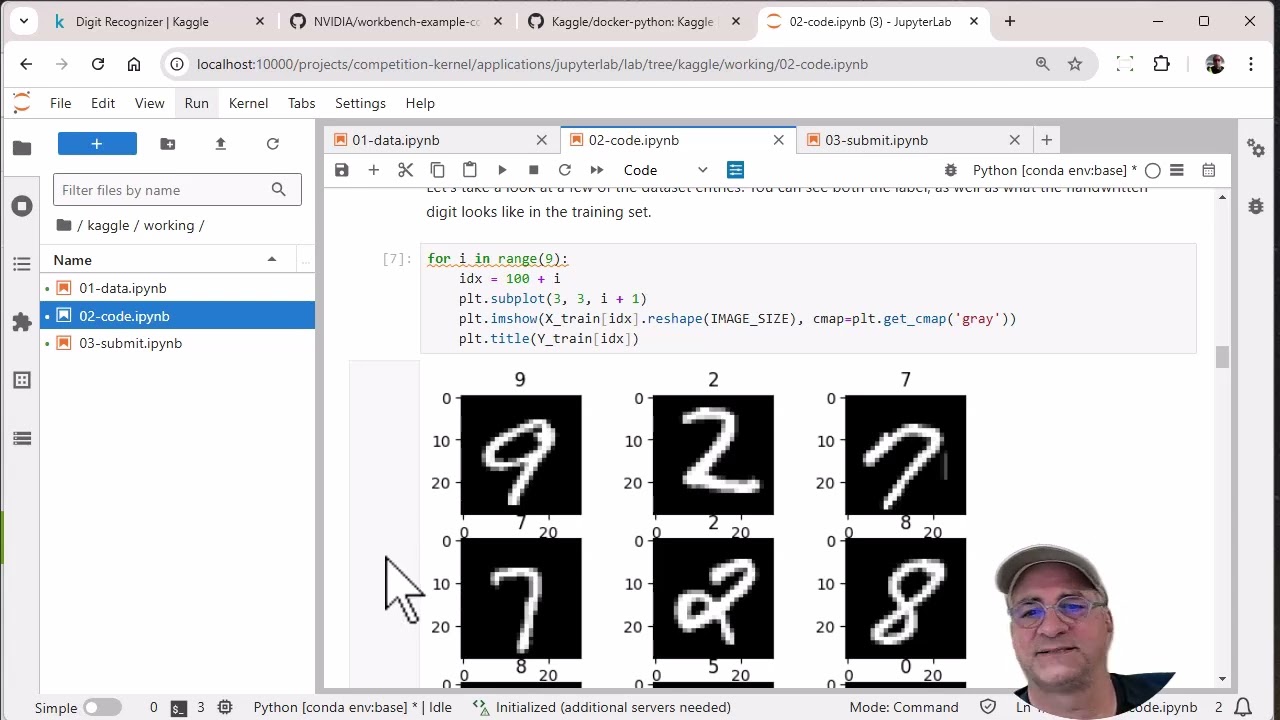
Task: Open the extension manager puzzle icon
Action: pyautogui.click(x=22, y=322)
